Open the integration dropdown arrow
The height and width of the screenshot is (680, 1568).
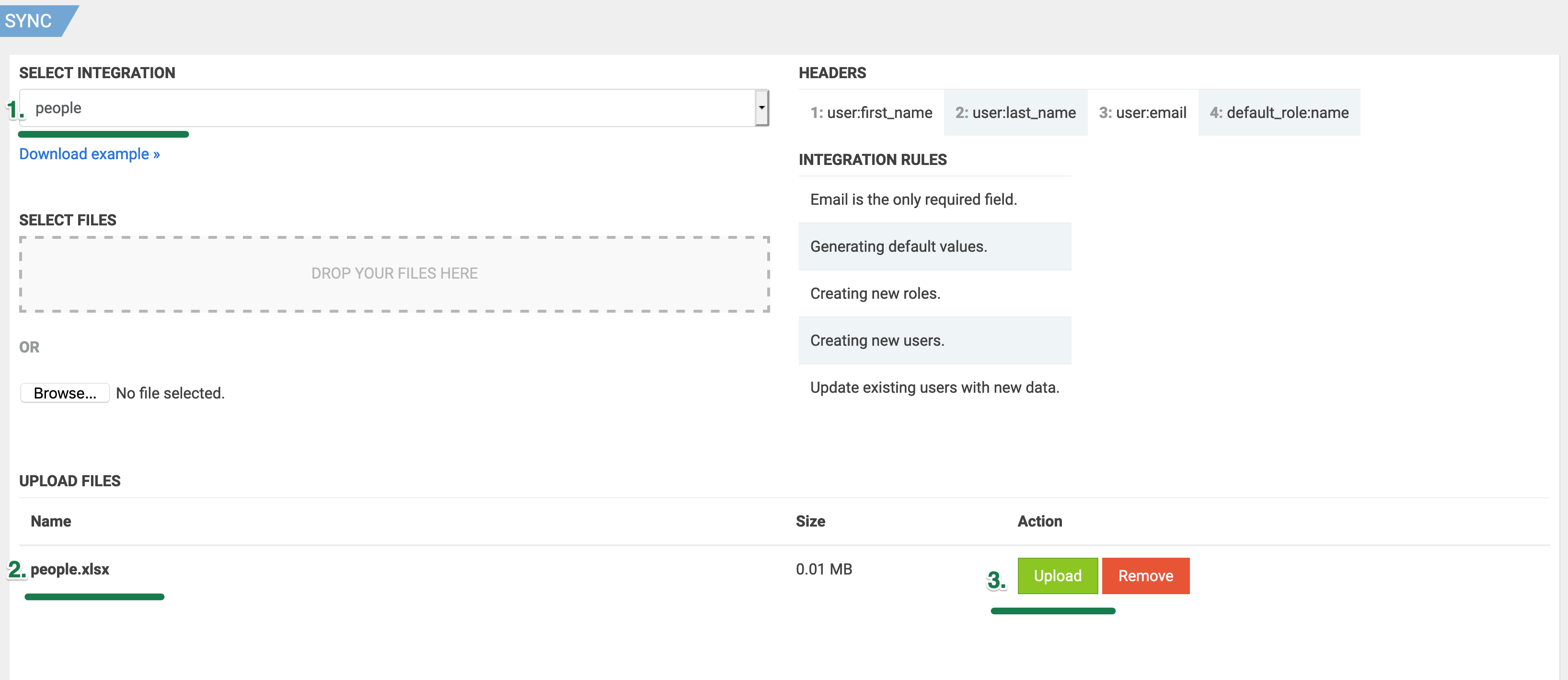click(x=761, y=108)
